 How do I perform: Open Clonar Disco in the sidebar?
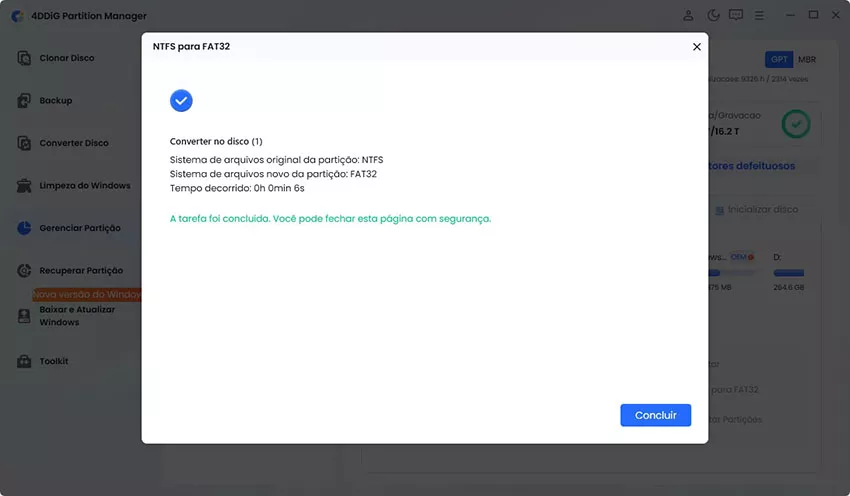tap(67, 58)
